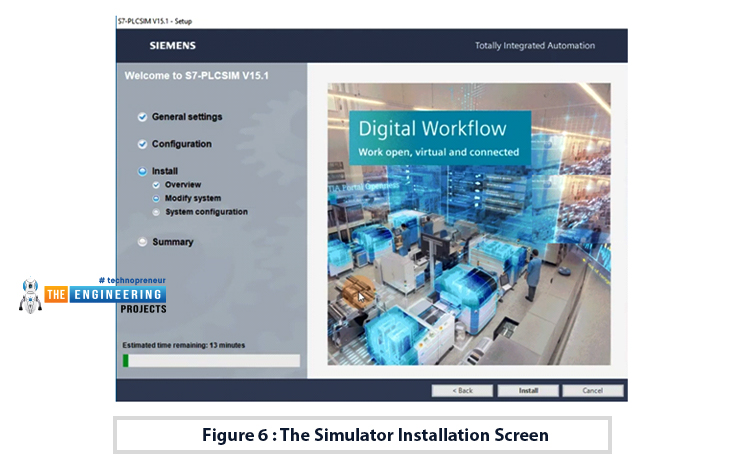The height and width of the screenshot is (466, 740).
Task: Click the 'Totally Integrated Automation' header text
Action: [x=535, y=46]
